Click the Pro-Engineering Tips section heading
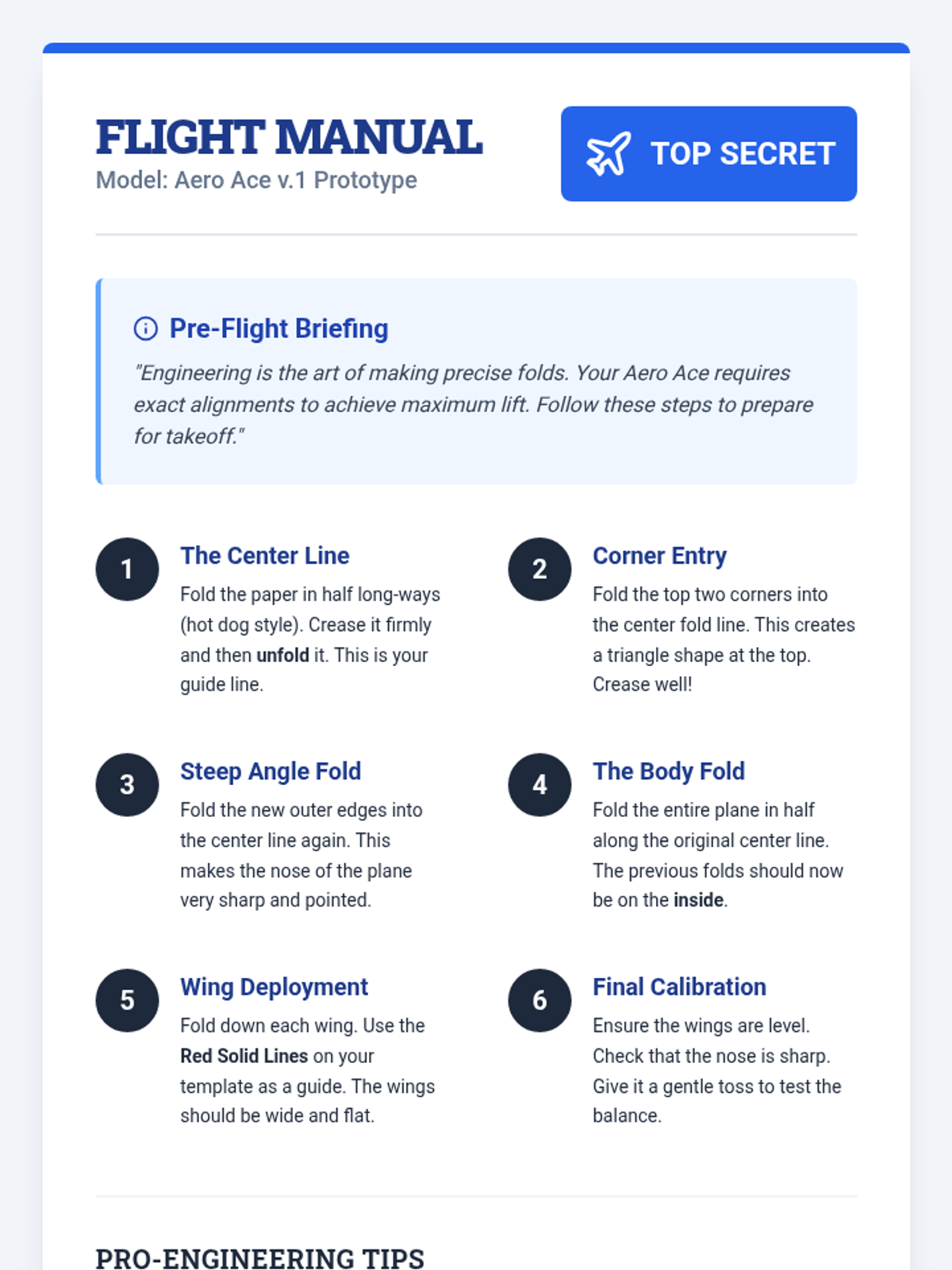The width and height of the screenshot is (952, 1270). pyautogui.click(x=259, y=1257)
